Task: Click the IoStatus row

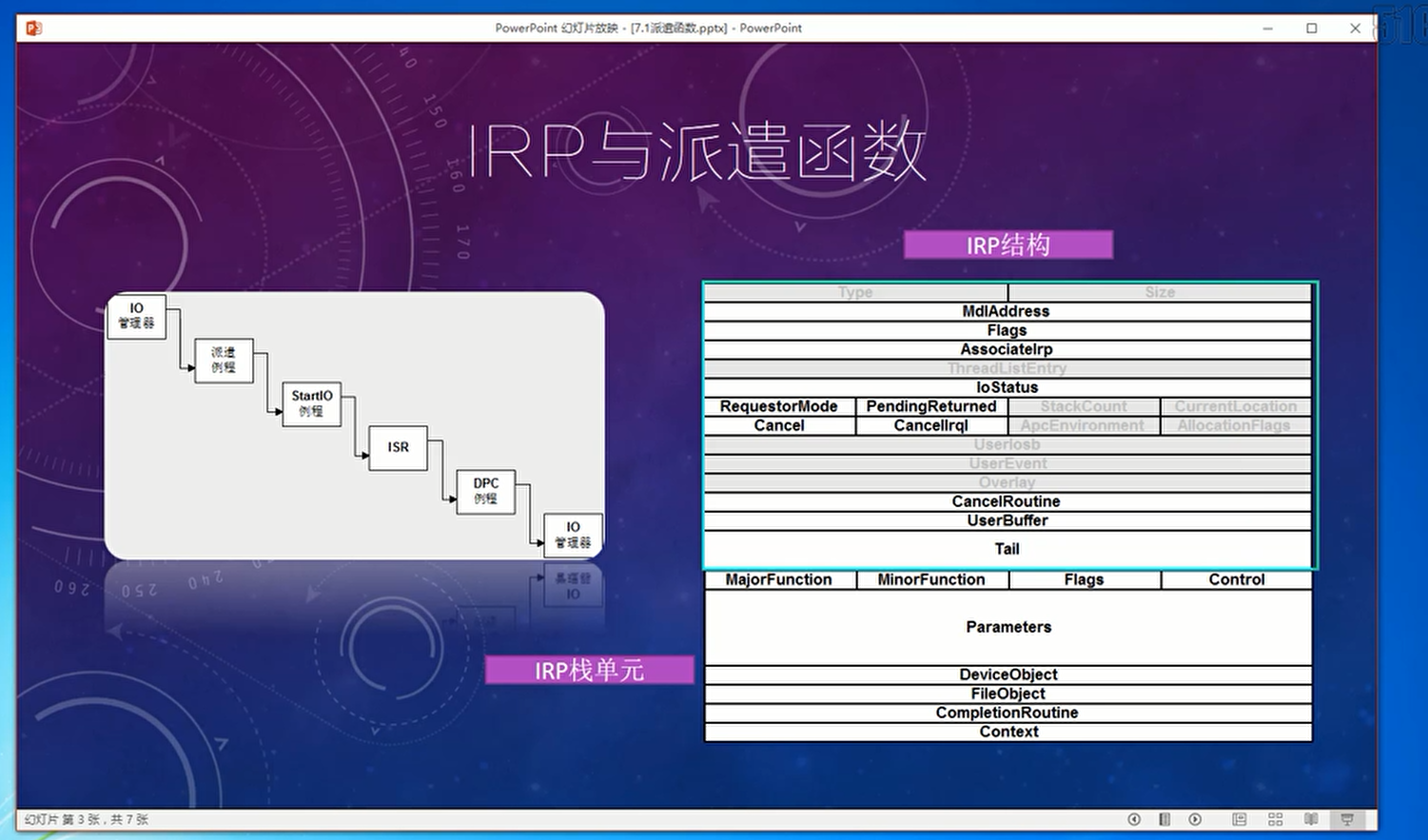Action: [x=1007, y=387]
